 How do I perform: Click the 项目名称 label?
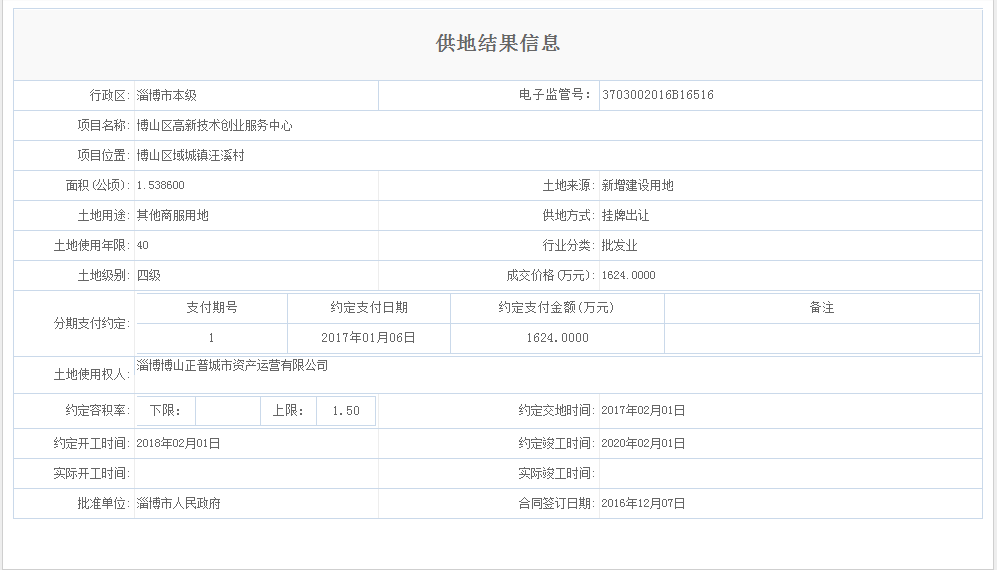[x=104, y=125]
